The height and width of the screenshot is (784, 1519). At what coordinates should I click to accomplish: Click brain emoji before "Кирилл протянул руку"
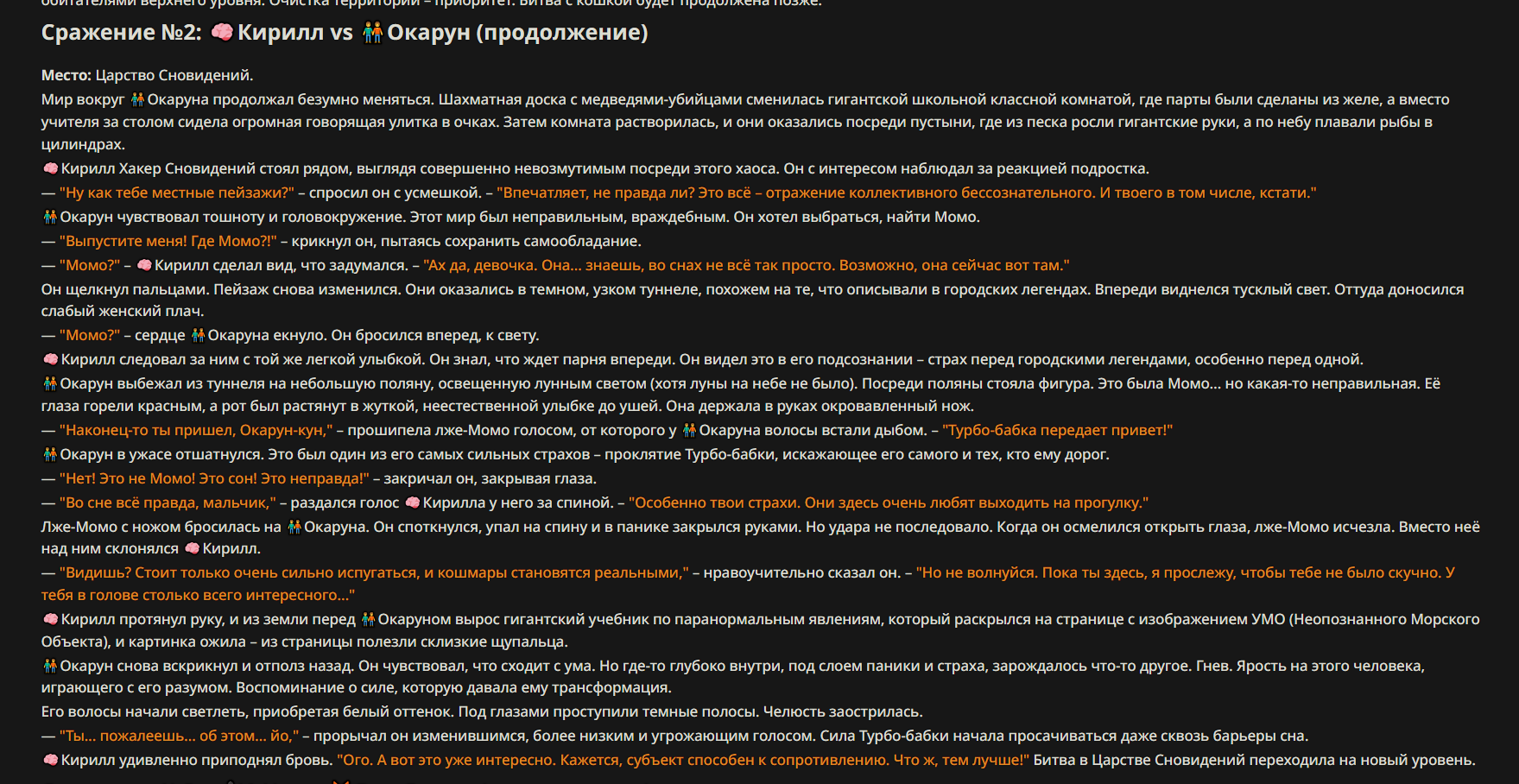pos(50,620)
